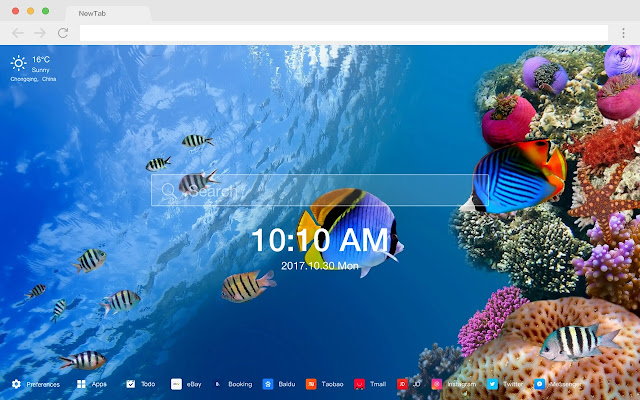Open the Baidu shortcut icon
The height and width of the screenshot is (400, 640).
(268, 384)
